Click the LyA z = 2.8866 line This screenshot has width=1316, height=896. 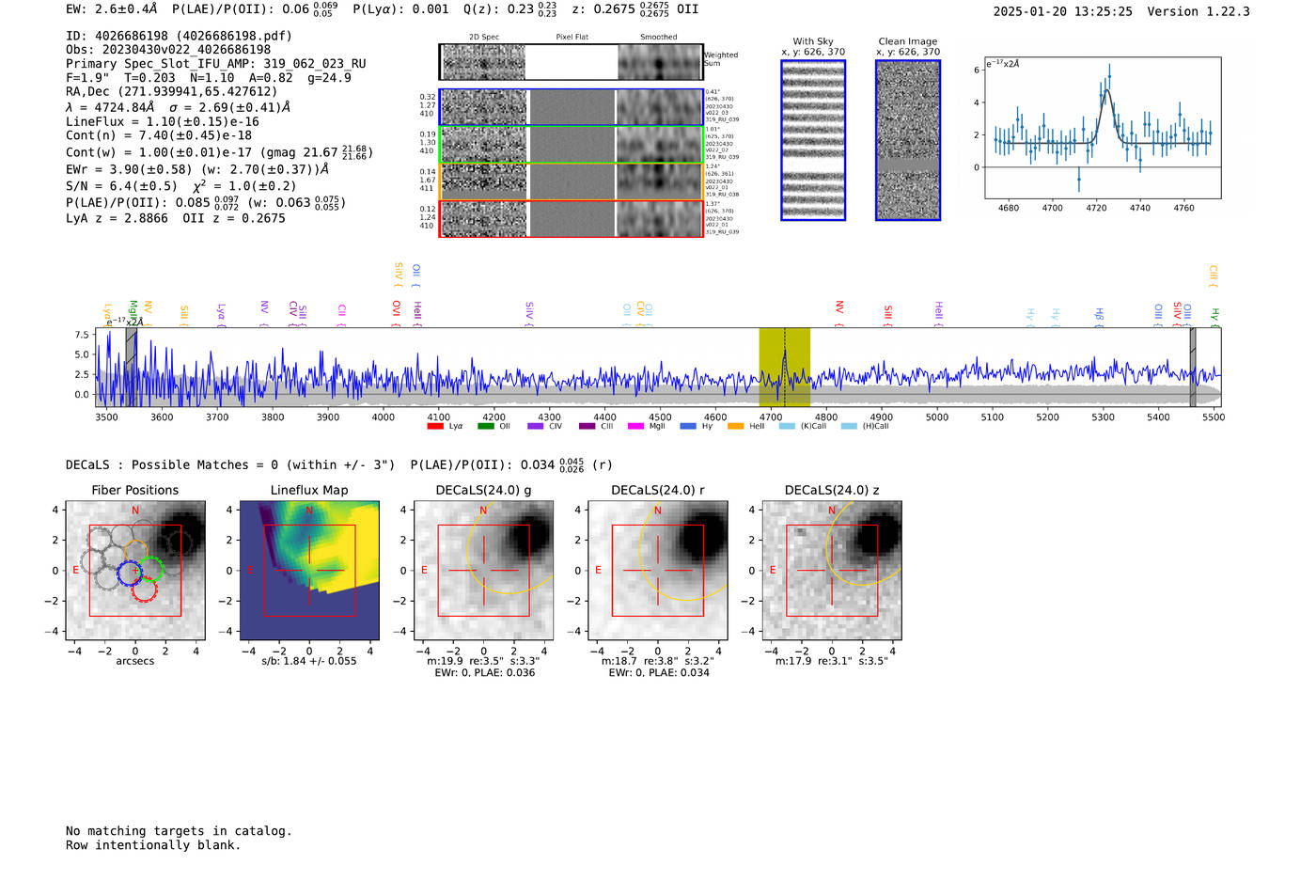175,218
